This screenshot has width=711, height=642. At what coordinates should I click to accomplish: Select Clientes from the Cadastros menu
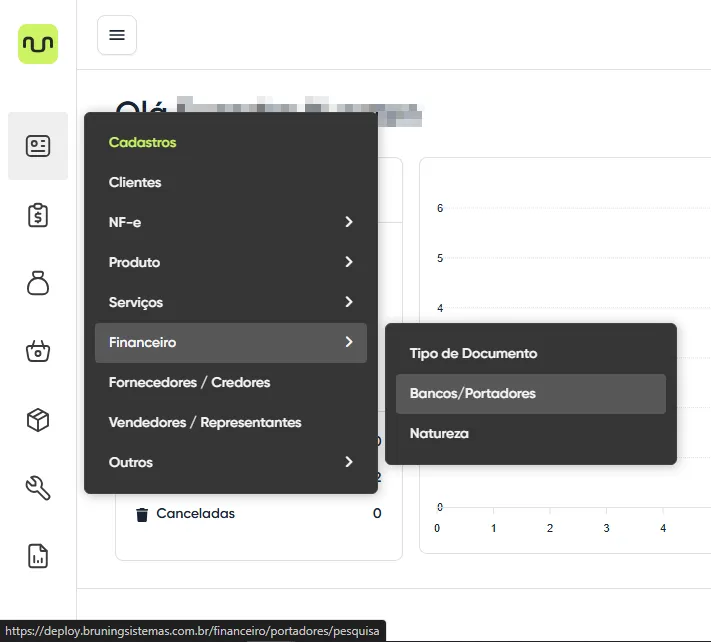click(135, 182)
